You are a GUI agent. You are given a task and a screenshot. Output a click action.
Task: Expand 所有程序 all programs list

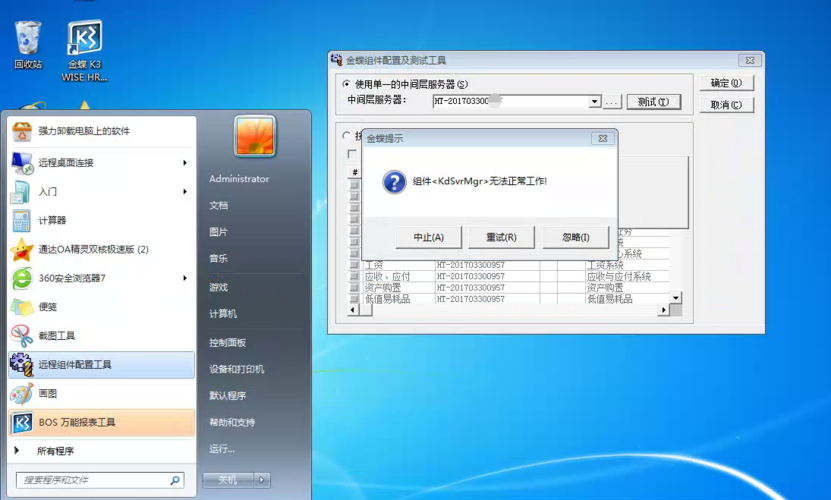point(102,451)
